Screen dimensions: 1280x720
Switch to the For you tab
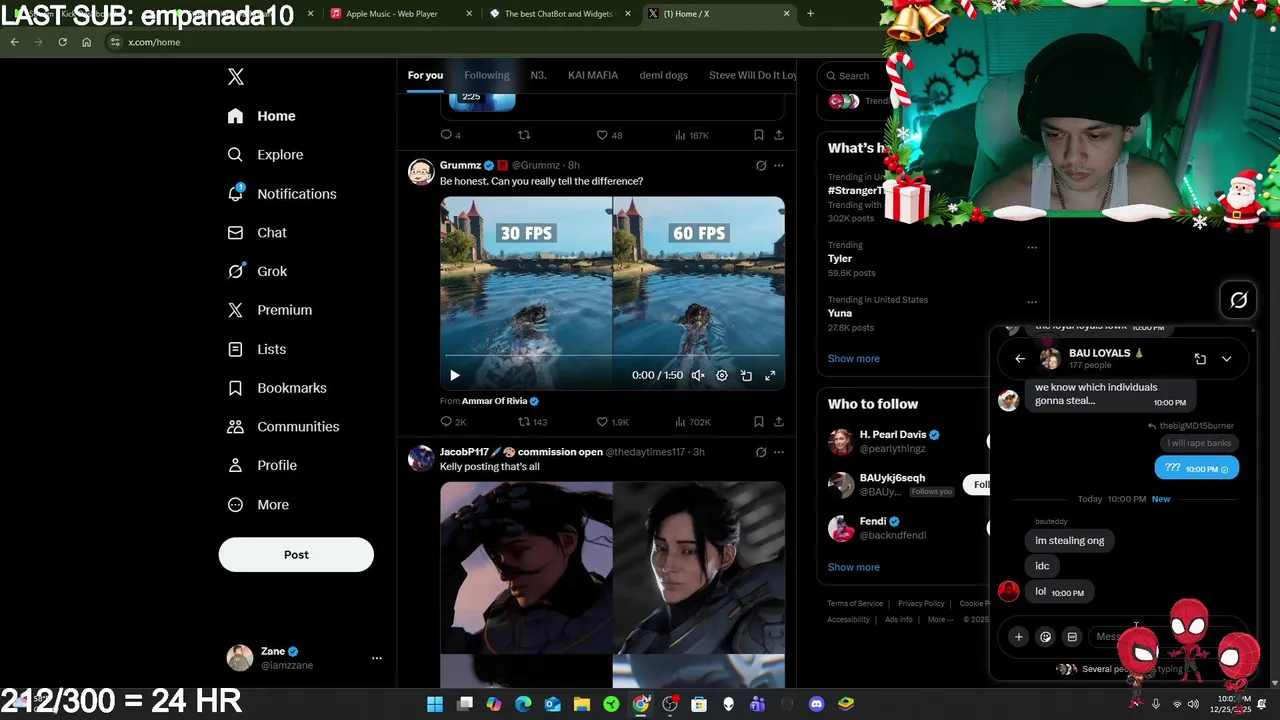tap(425, 75)
